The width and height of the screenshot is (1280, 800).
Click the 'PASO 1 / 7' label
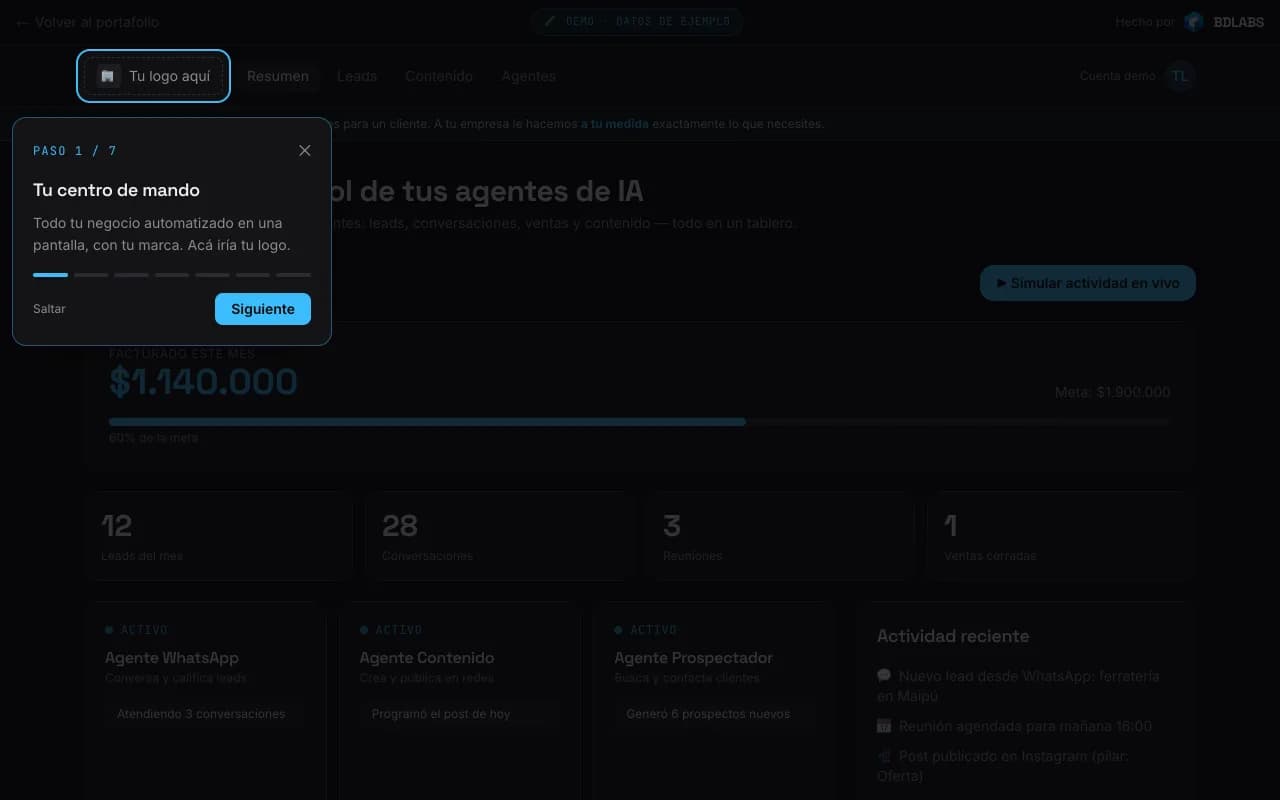pyautogui.click(x=75, y=151)
